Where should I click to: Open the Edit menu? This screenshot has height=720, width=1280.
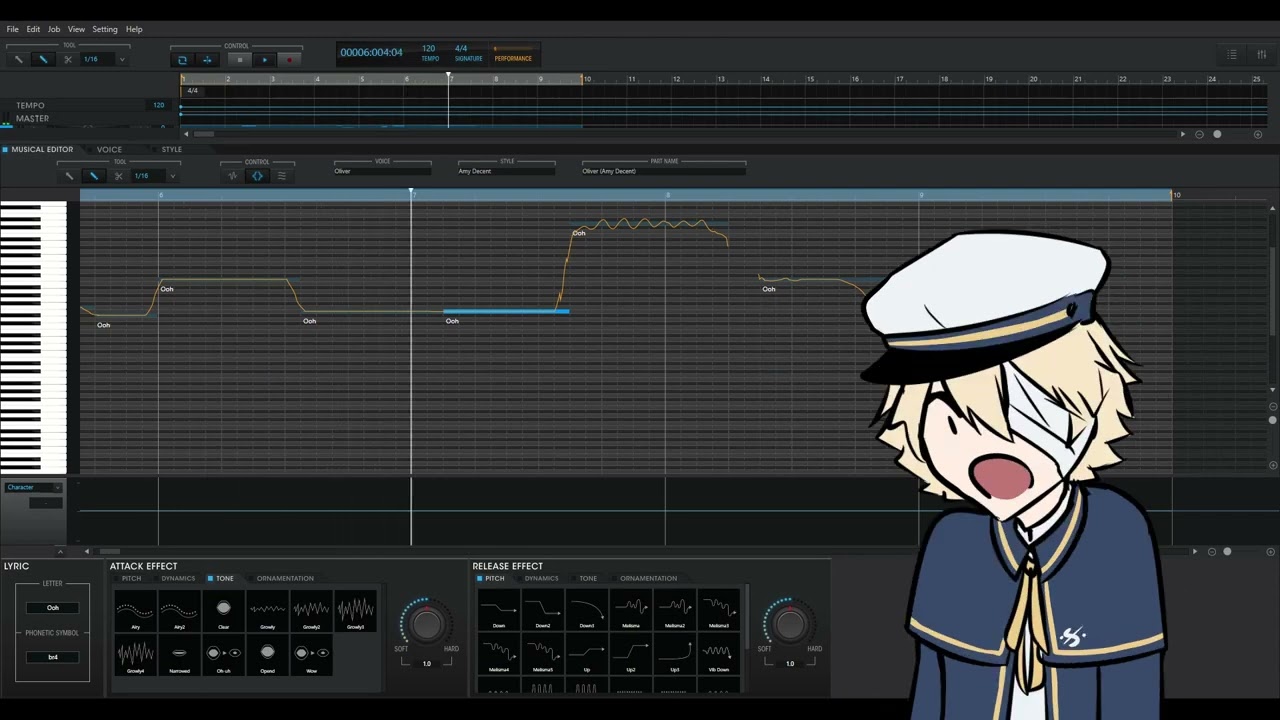tap(33, 29)
